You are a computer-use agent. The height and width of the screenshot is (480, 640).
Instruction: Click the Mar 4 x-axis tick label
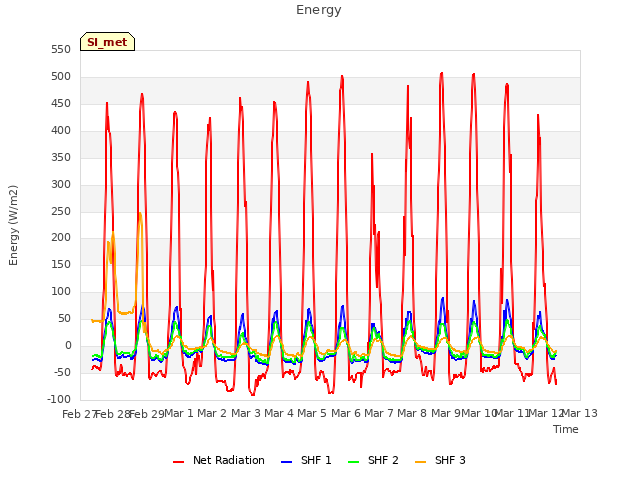coord(279,413)
